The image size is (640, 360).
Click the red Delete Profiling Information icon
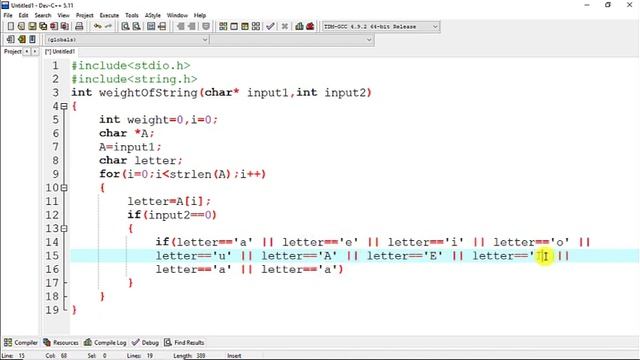[310, 27]
